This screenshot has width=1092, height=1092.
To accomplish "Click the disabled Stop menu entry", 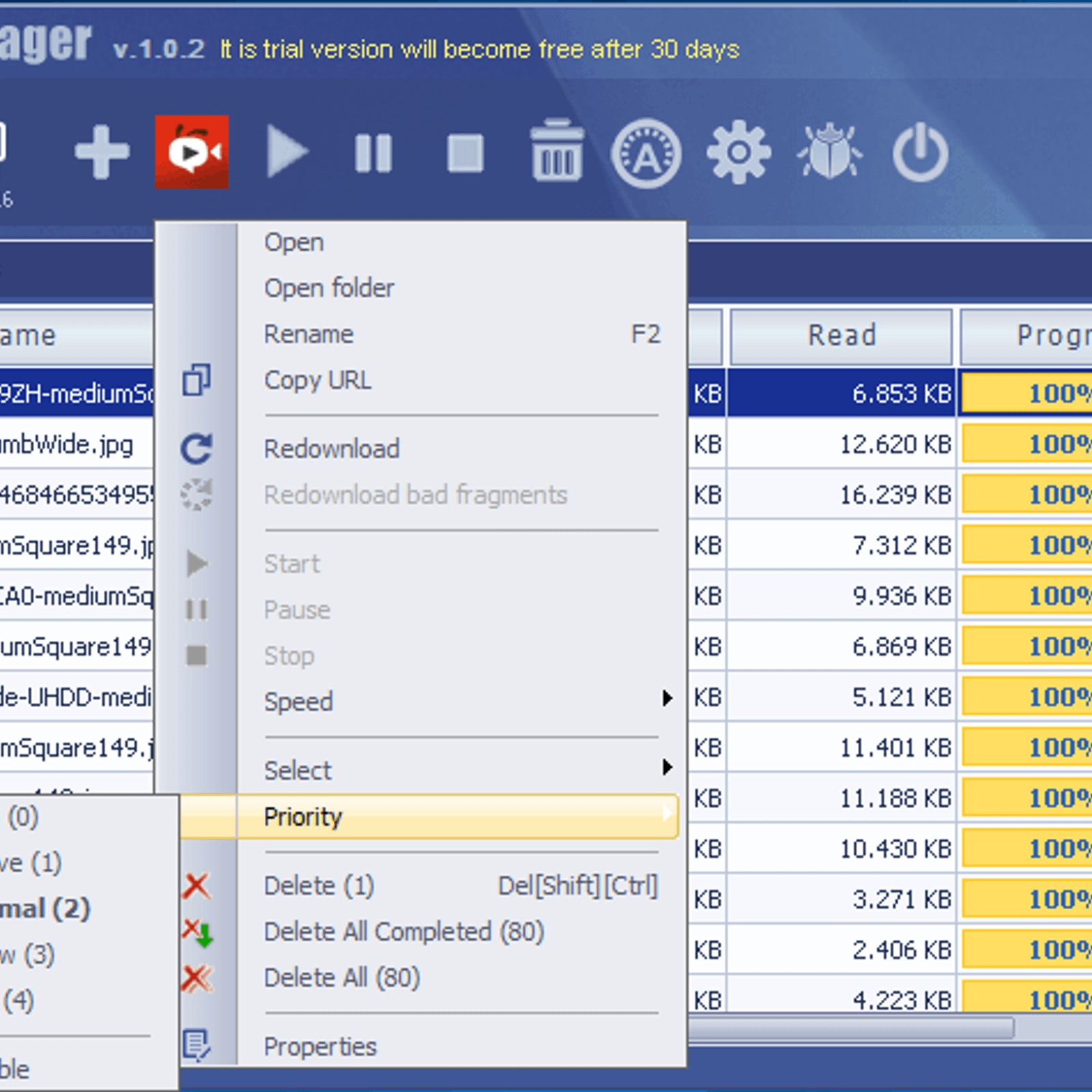I will click(x=289, y=656).
